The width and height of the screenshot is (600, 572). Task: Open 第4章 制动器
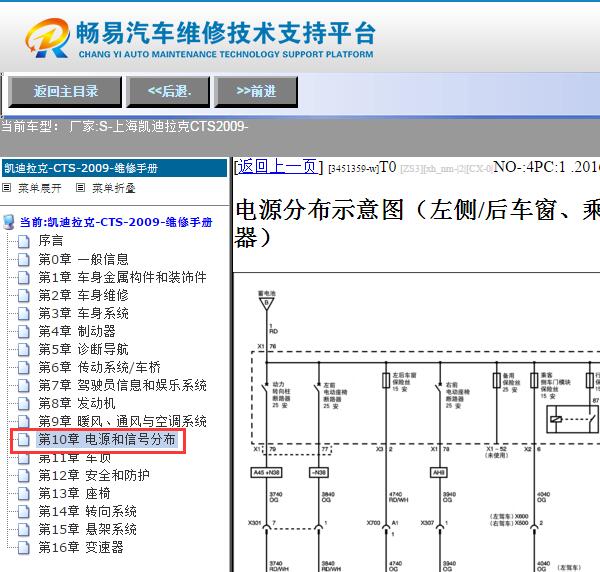(77, 331)
